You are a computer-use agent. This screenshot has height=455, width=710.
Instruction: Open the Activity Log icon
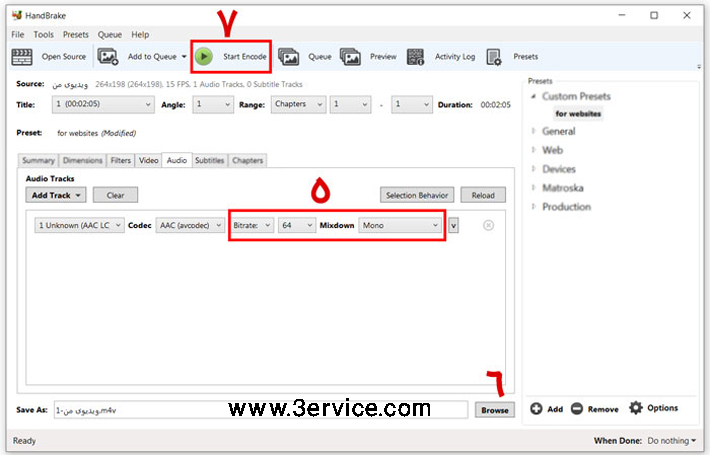tap(415, 57)
